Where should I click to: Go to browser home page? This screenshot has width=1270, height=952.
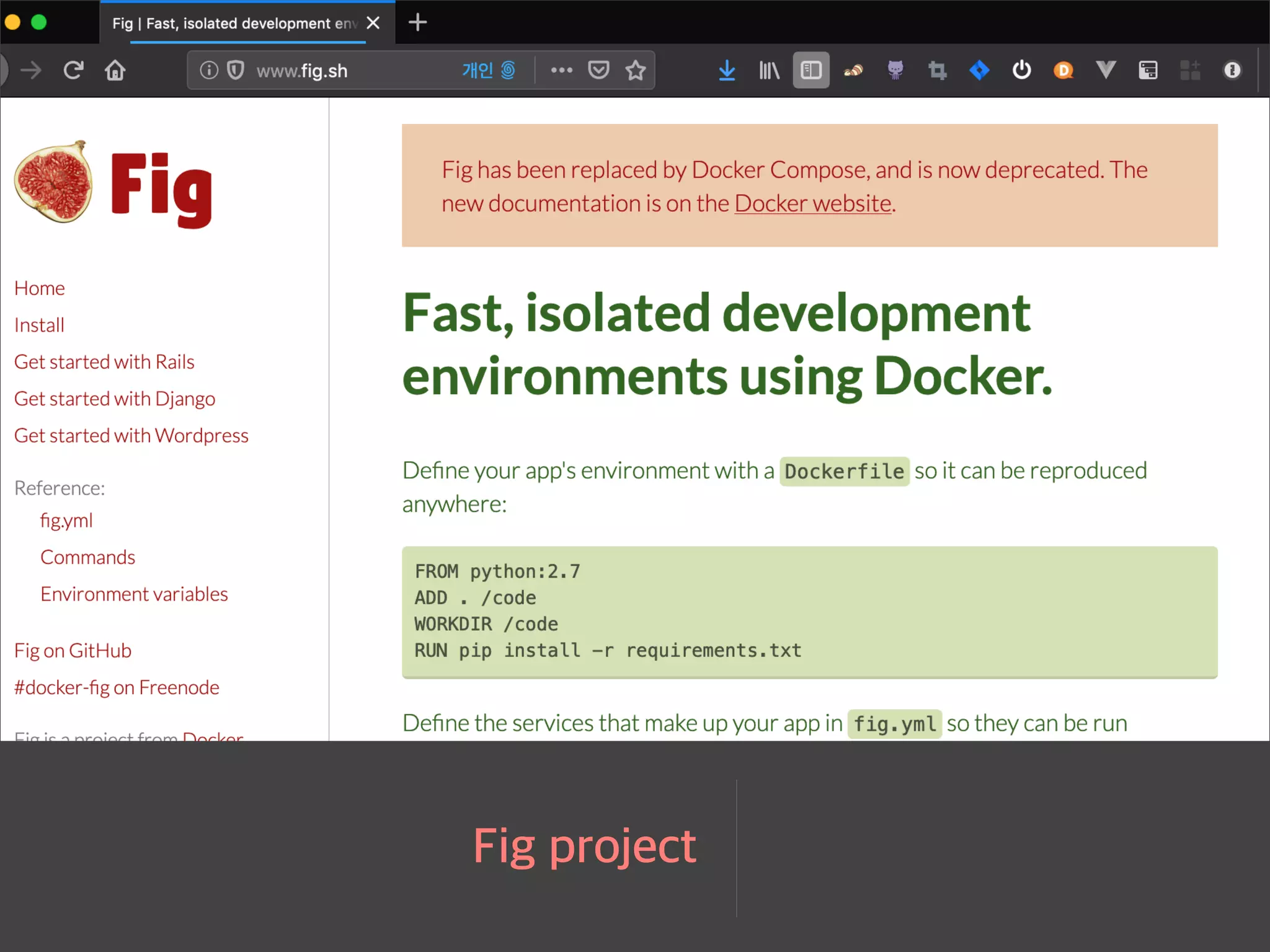(x=115, y=71)
